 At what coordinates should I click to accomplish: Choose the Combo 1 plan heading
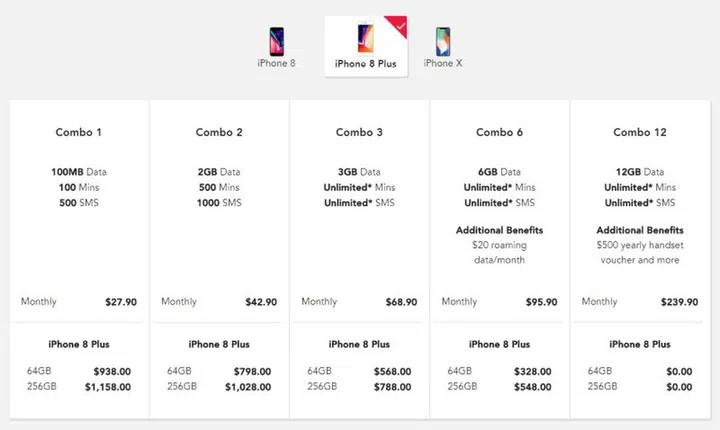tap(79, 132)
